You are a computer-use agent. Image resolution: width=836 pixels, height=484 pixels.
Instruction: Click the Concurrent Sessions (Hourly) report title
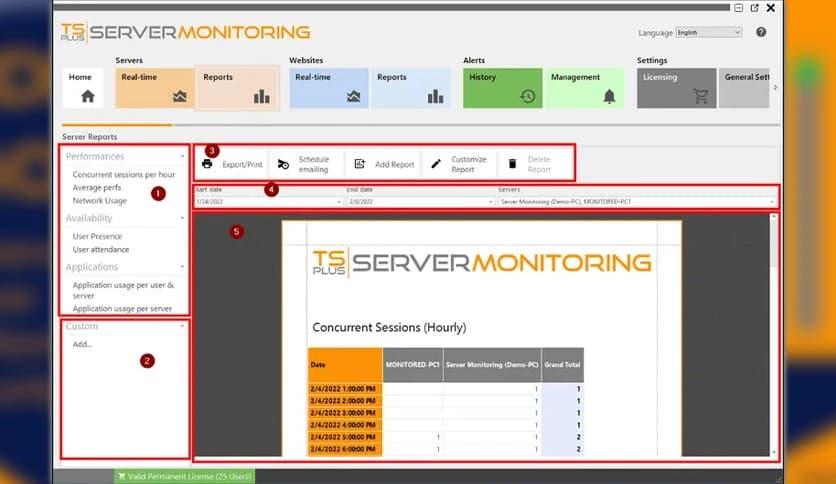[389, 327]
